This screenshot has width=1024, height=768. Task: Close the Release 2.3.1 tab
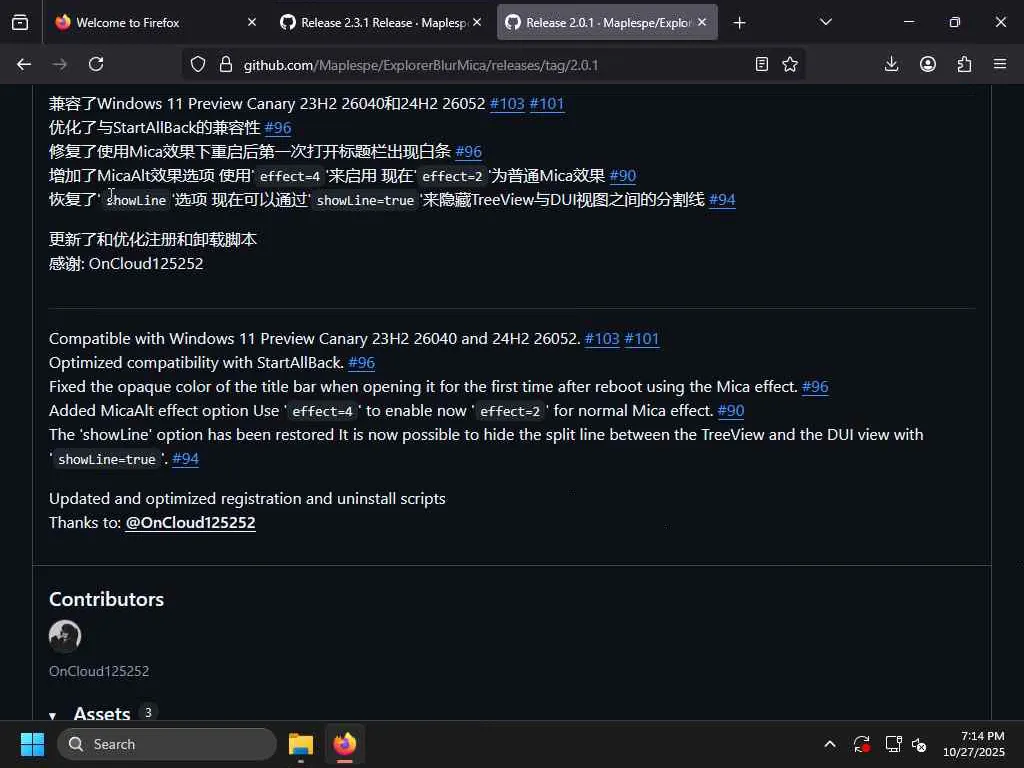point(477,22)
